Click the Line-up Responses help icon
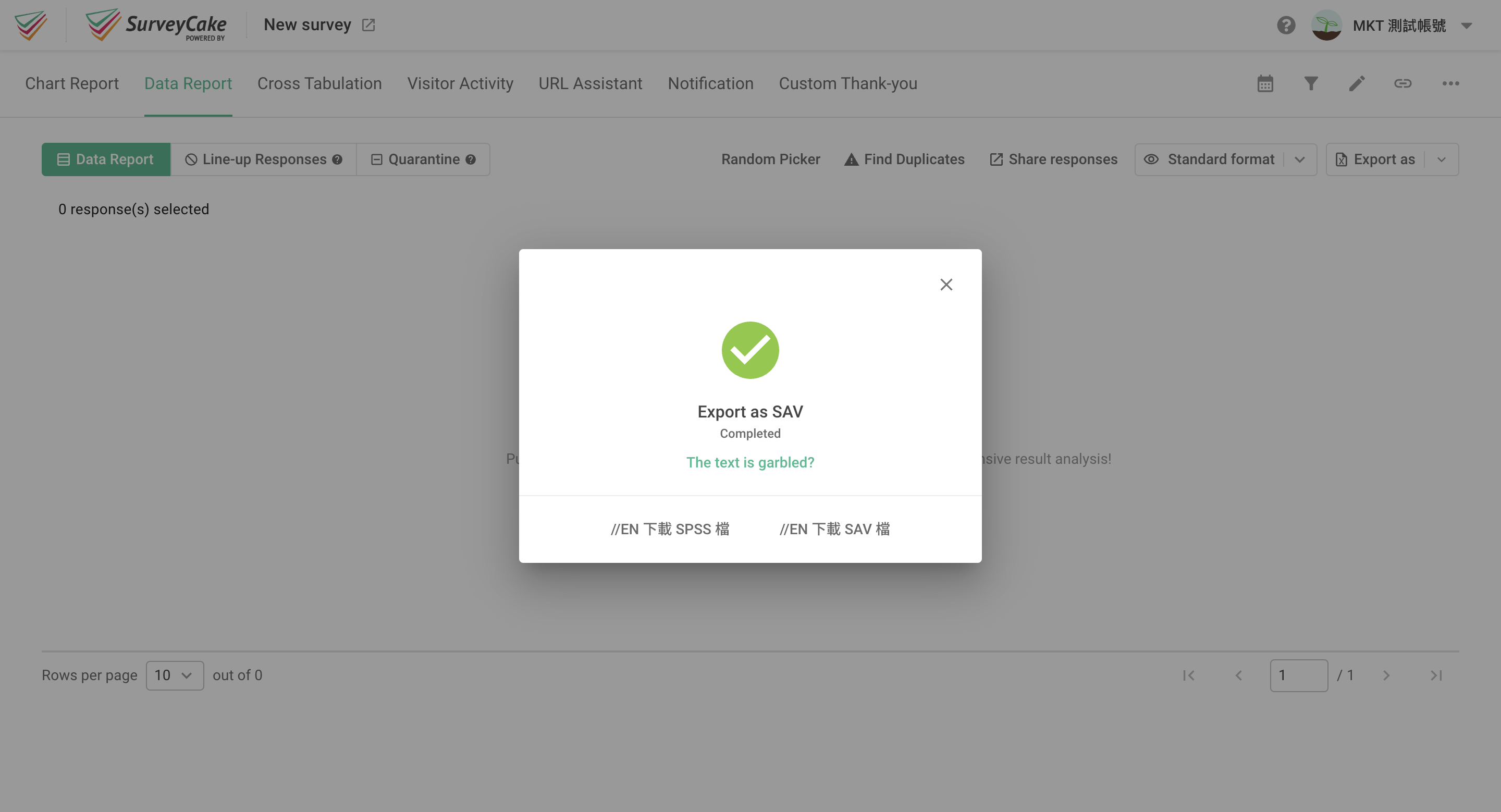 coord(337,159)
